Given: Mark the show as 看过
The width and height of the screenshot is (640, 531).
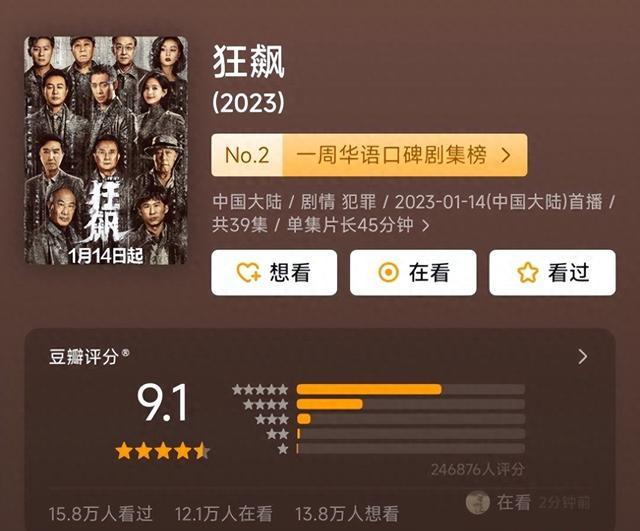Looking at the screenshot, I should click(552, 272).
